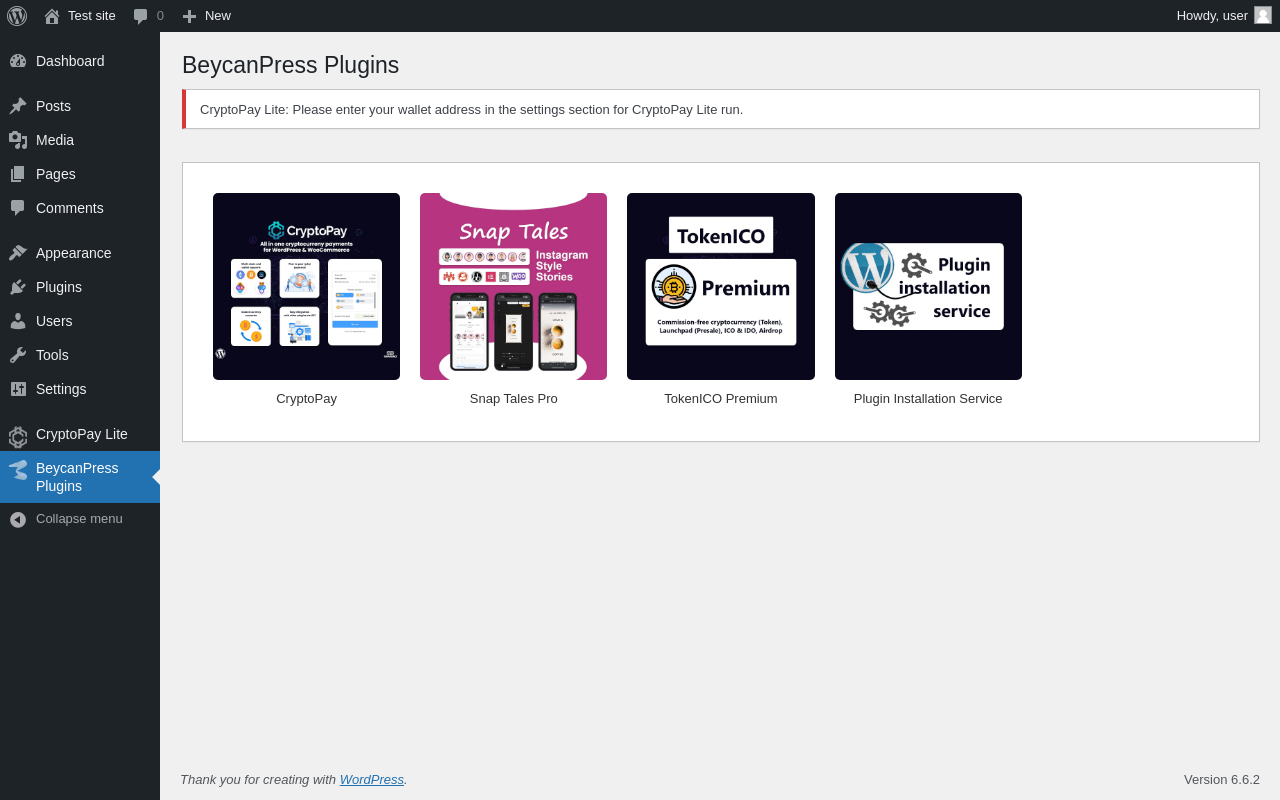Click the home icon beside Test site
Screen dimensions: 1280x800
click(52, 16)
